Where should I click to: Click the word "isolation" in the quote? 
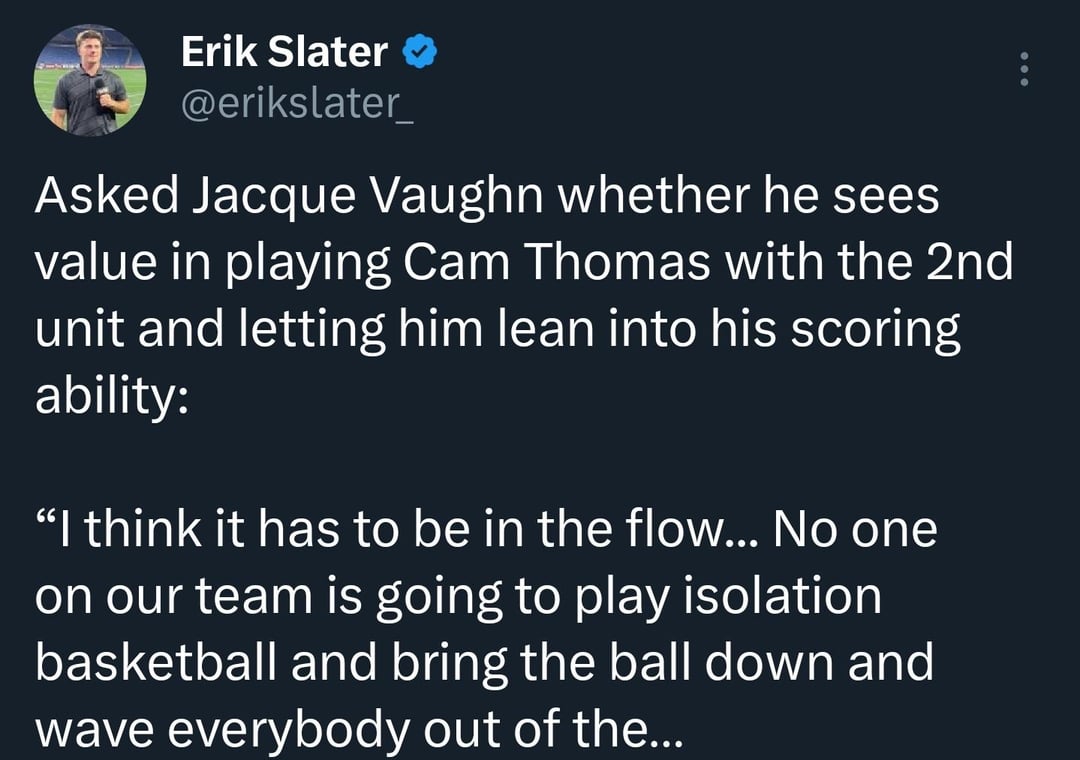pyautogui.click(x=785, y=597)
